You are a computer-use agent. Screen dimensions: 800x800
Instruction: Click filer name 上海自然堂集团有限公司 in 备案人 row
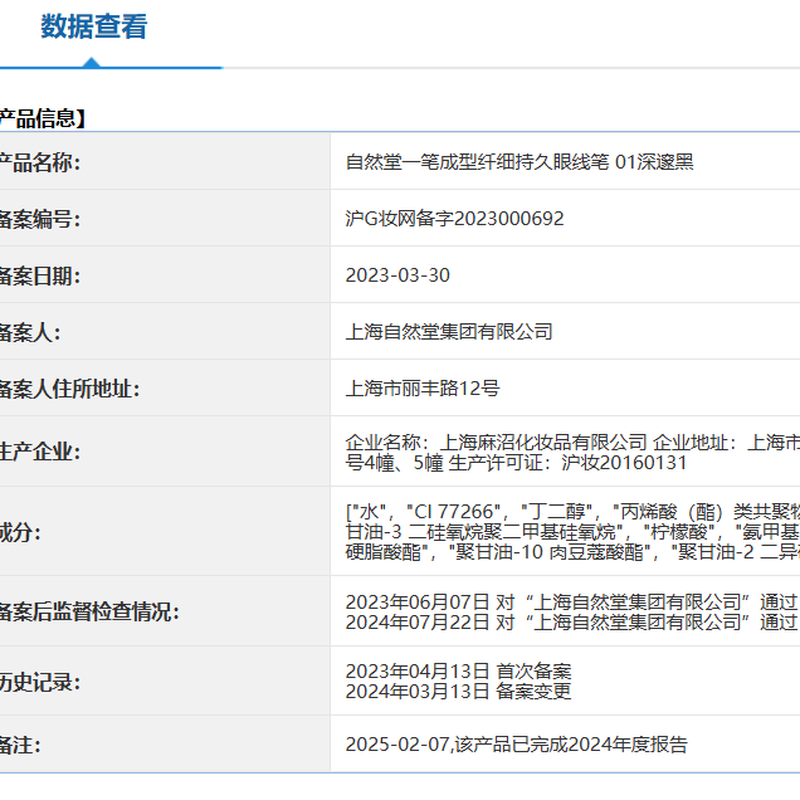(449, 332)
